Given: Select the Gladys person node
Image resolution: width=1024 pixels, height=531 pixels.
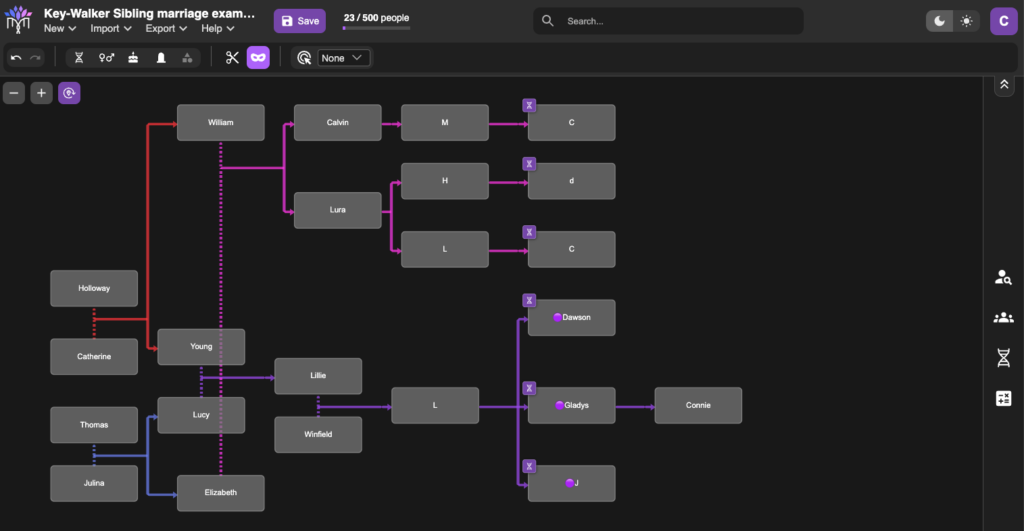Looking at the screenshot, I should pyautogui.click(x=571, y=405).
